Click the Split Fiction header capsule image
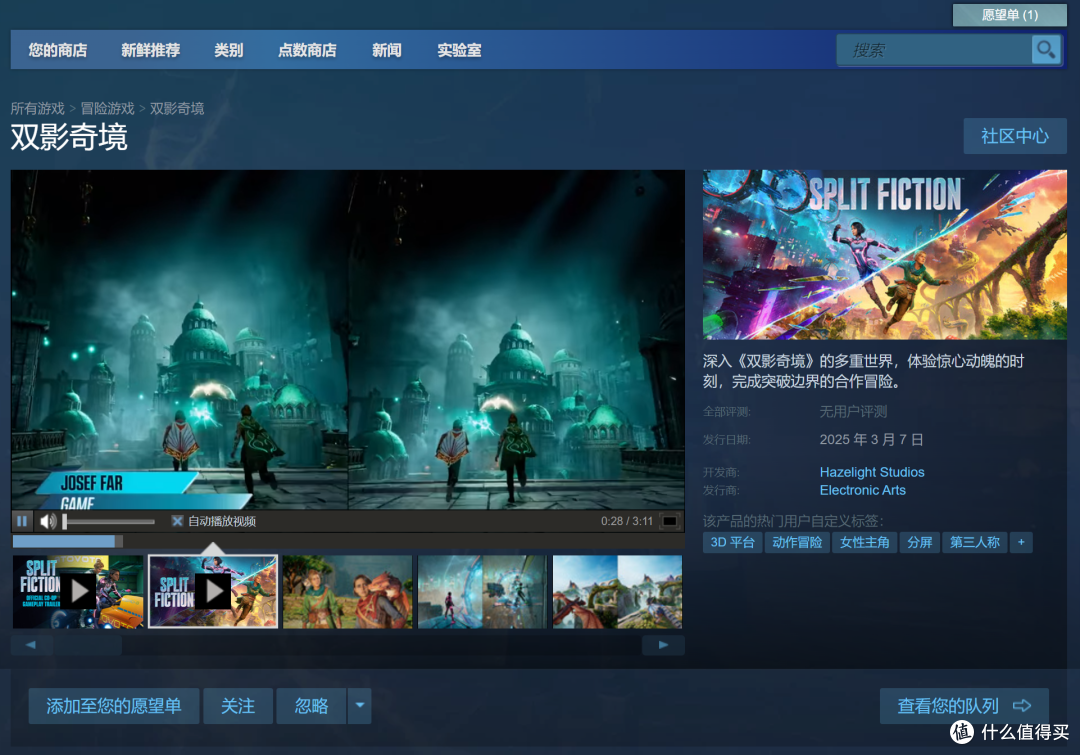The width and height of the screenshot is (1080, 755). coord(885,254)
